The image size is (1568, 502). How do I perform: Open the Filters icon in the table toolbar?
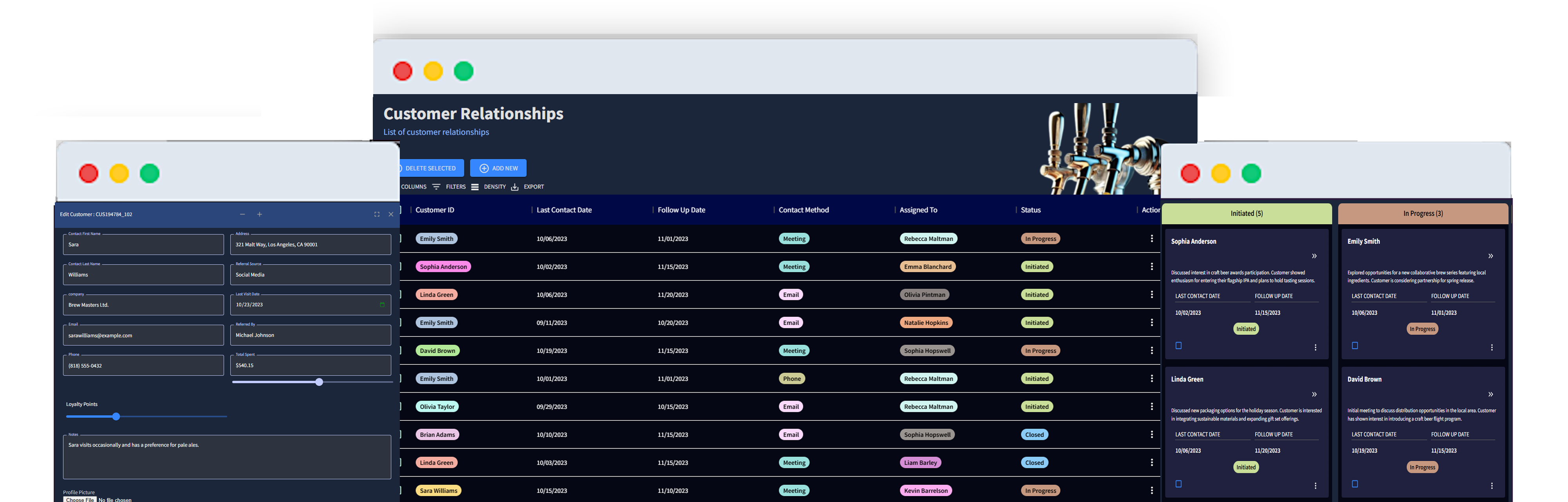point(437,186)
